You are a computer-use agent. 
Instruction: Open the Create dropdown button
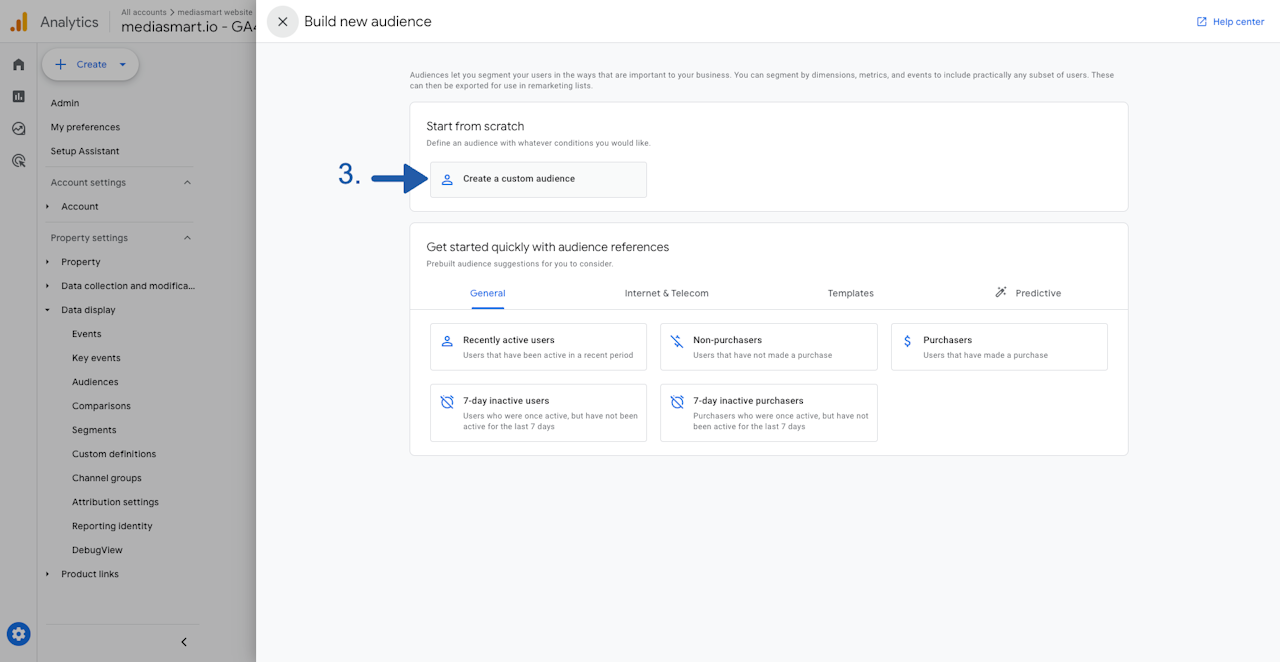click(x=91, y=64)
